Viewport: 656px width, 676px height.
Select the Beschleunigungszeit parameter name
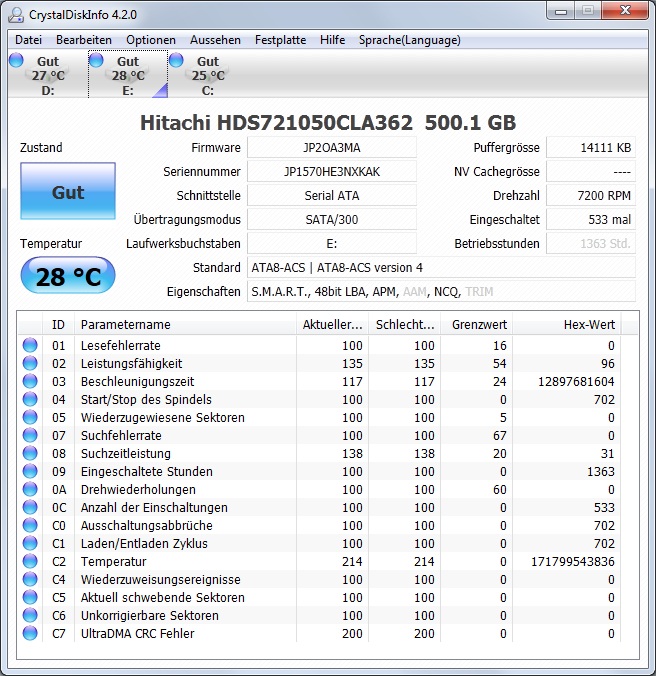click(x=137, y=382)
